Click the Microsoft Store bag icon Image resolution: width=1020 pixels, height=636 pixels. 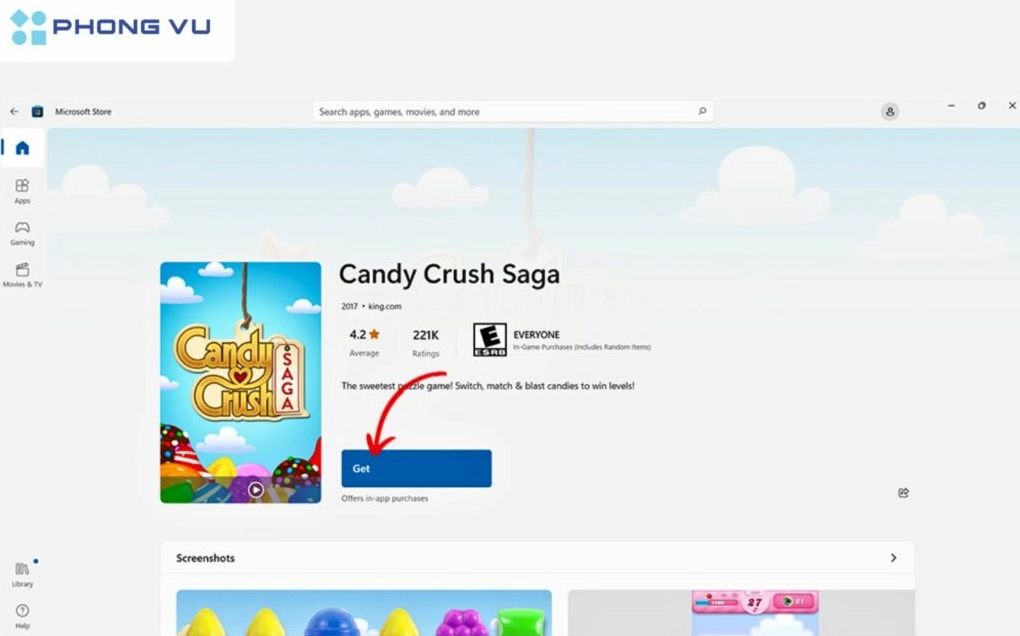38,111
